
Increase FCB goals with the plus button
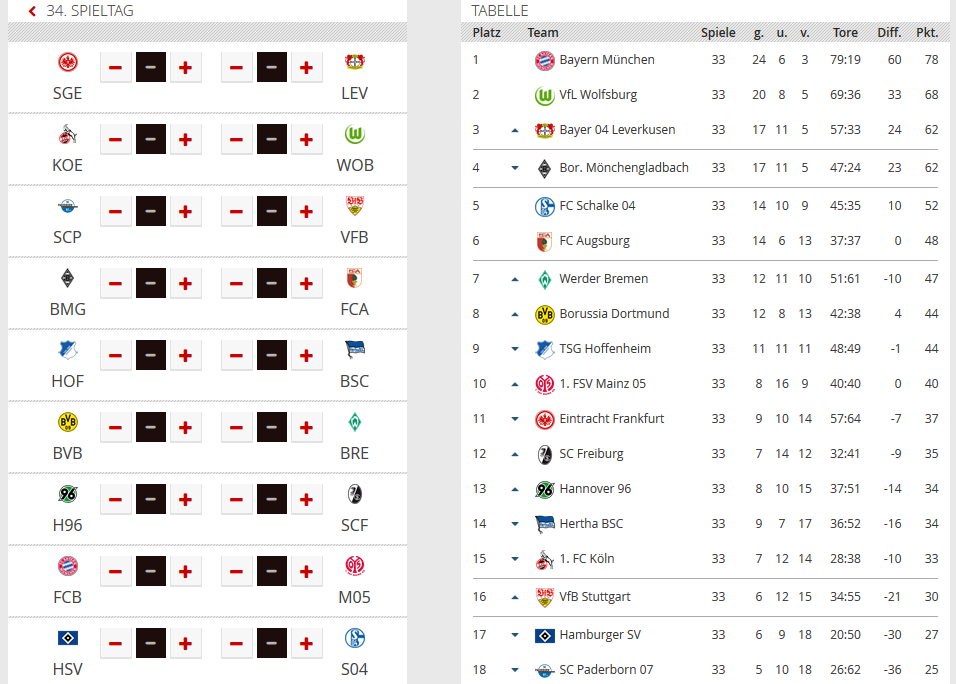point(185,571)
